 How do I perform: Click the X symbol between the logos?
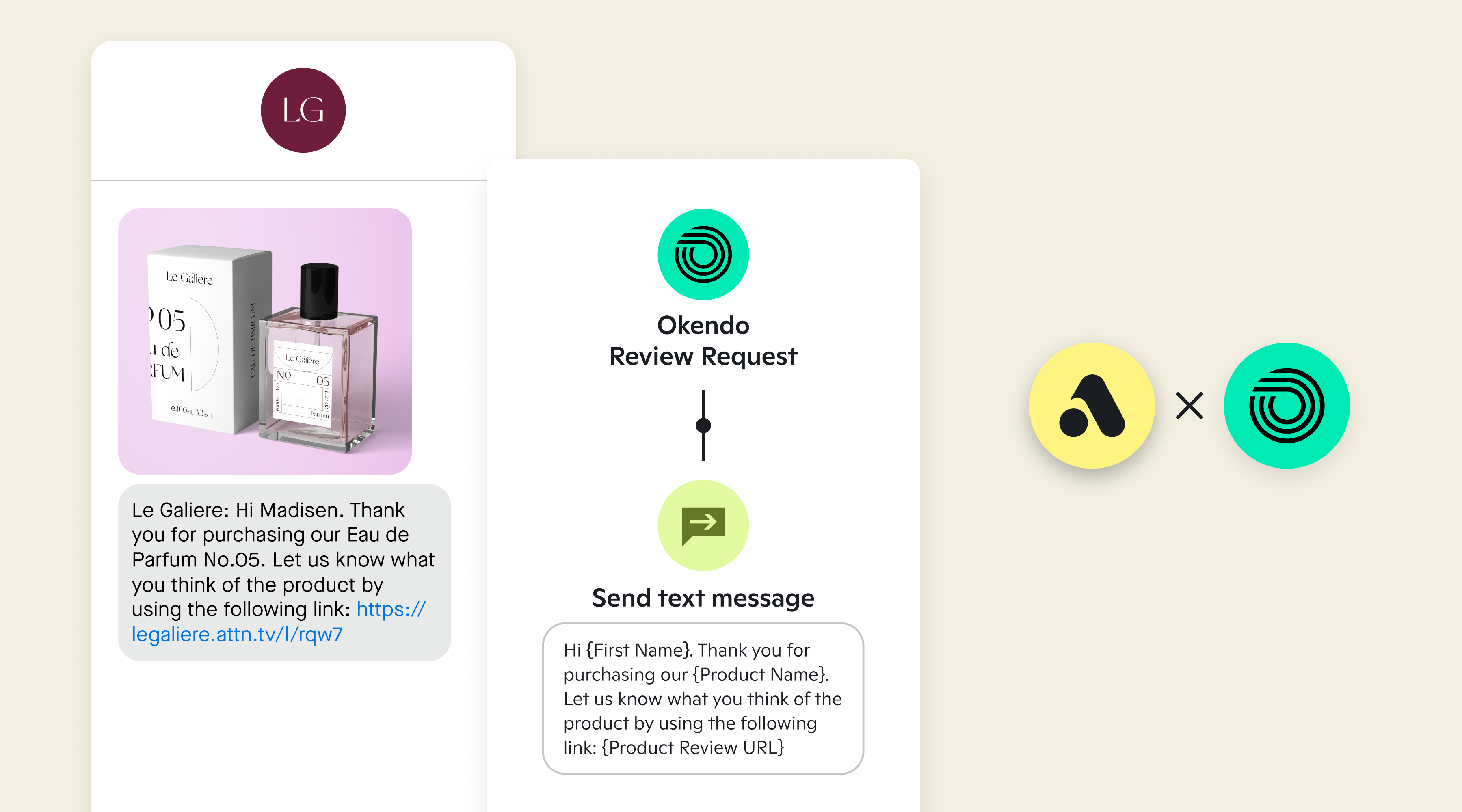(x=1189, y=406)
